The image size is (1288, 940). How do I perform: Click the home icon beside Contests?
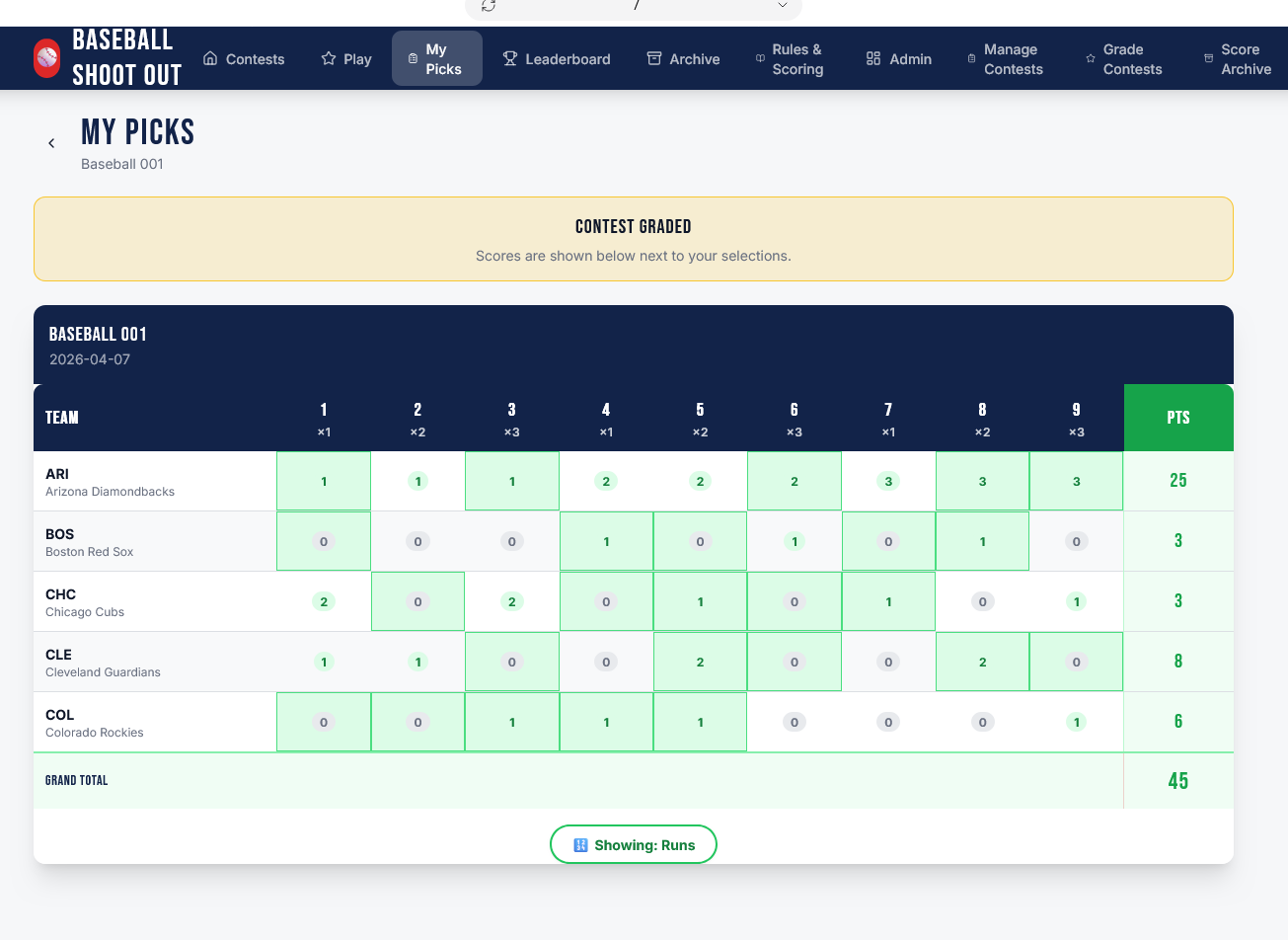tap(210, 58)
